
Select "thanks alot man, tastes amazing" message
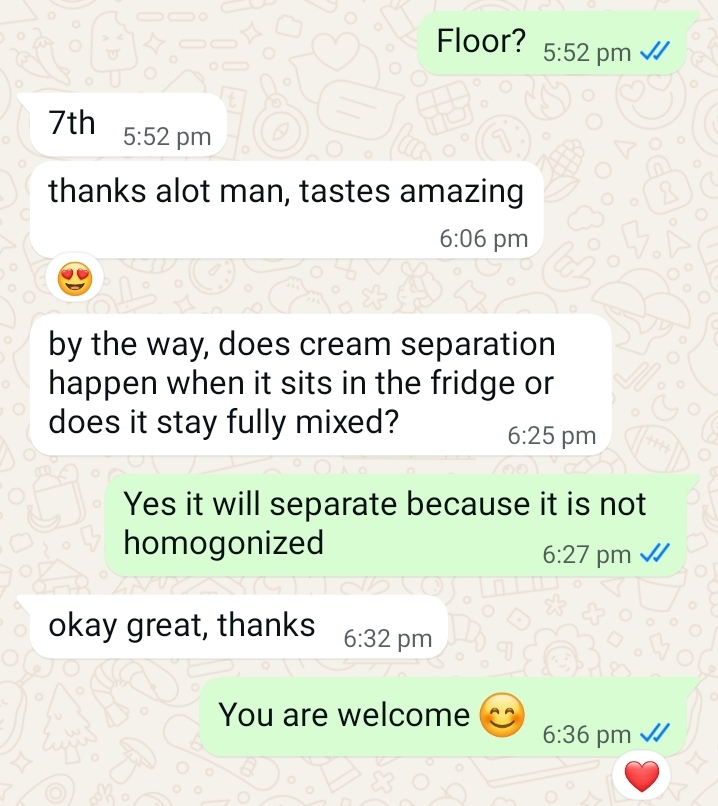[286, 210]
